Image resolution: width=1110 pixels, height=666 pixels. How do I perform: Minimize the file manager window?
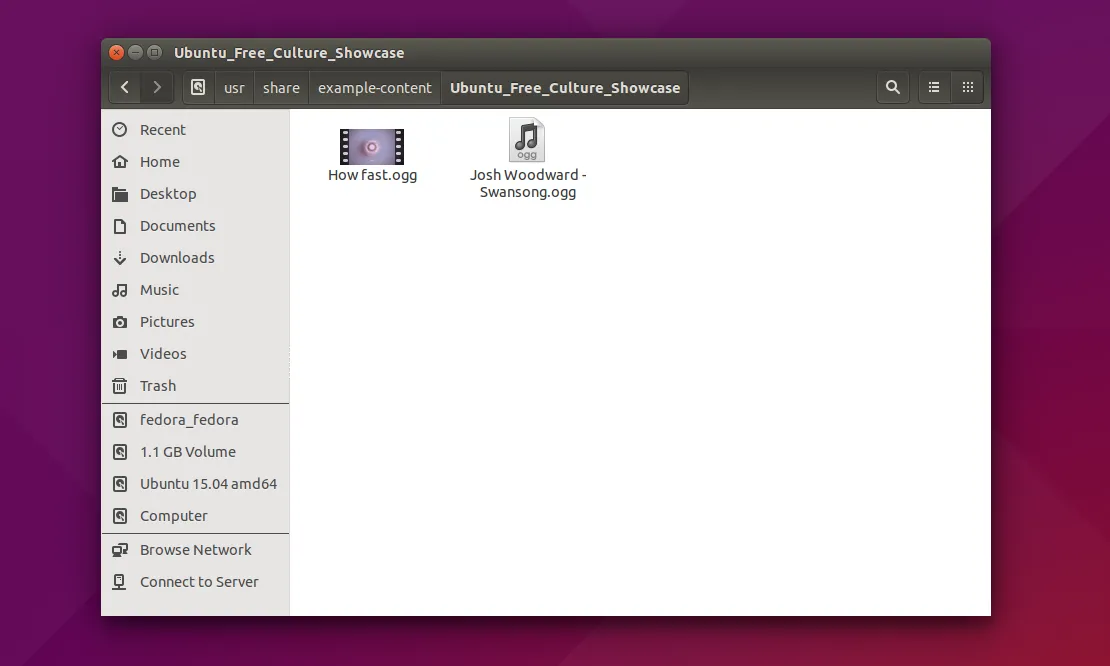135,52
